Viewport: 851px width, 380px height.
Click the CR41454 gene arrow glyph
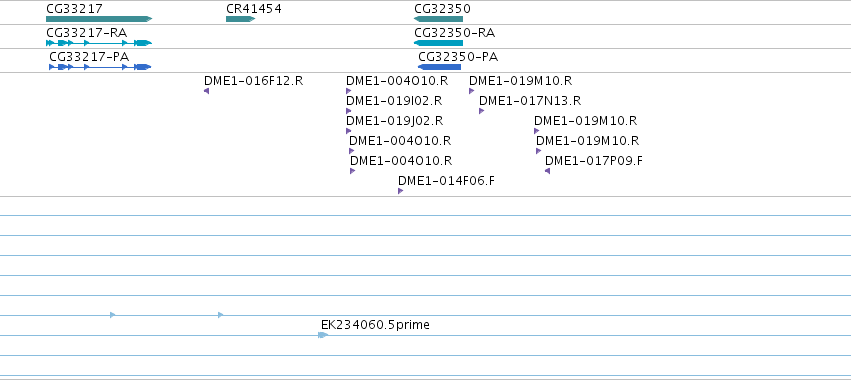240,19
